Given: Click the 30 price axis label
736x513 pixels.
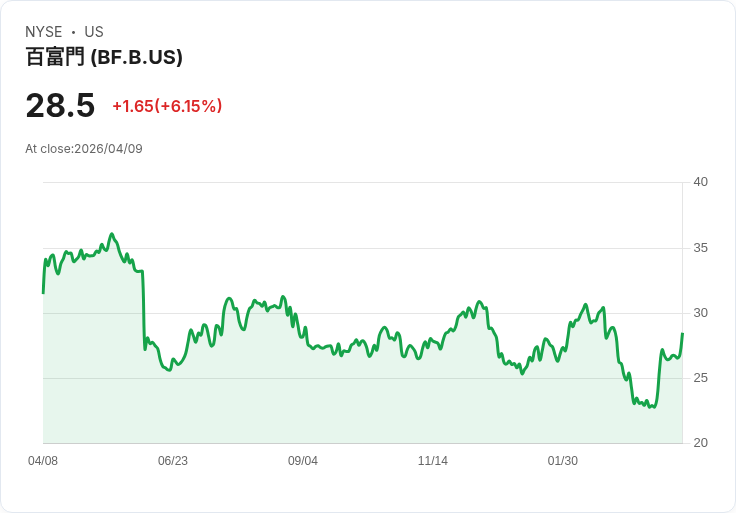Looking at the screenshot, I should pyautogui.click(x=700, y=313).
